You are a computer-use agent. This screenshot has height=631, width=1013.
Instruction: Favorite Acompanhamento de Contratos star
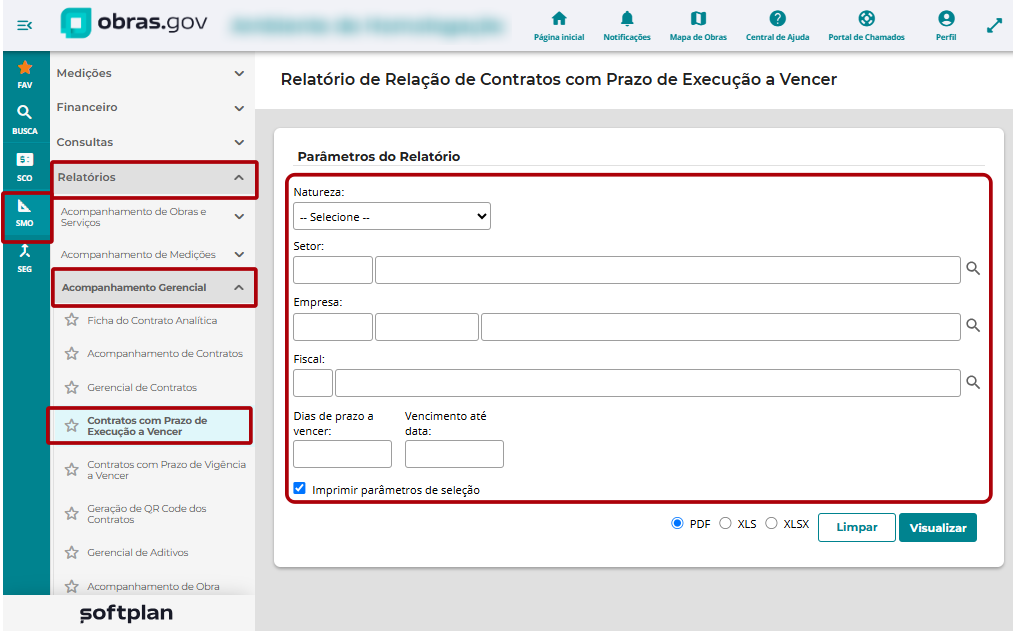(72, 353)
